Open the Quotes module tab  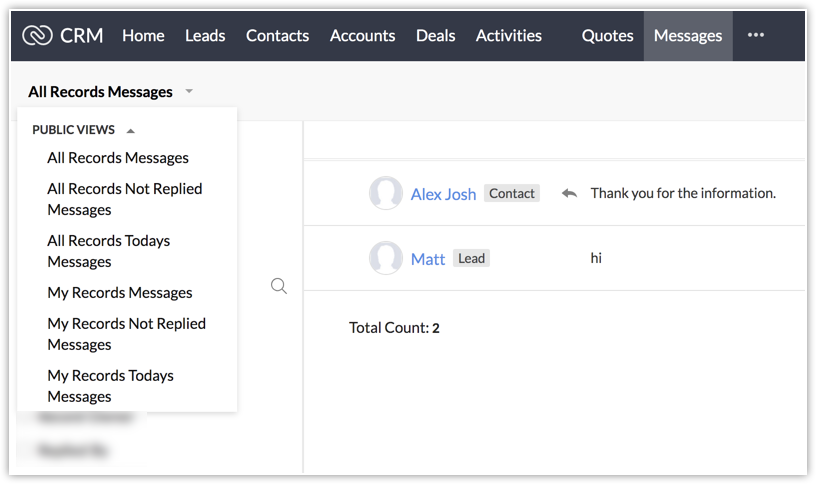[607, 36]
